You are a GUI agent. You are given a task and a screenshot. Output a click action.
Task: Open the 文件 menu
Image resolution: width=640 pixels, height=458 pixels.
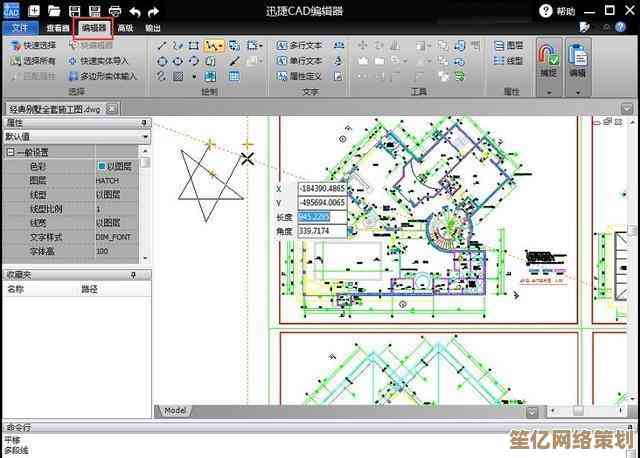click(x=20, y=28)
